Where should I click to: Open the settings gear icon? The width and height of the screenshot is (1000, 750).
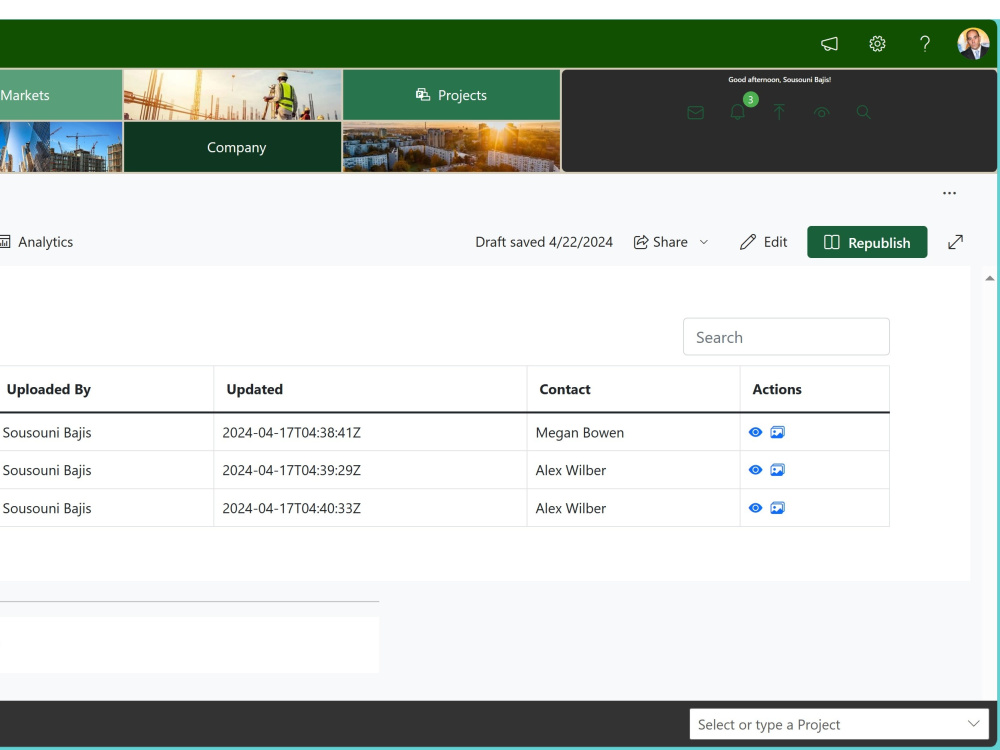[x=877, y=44]
